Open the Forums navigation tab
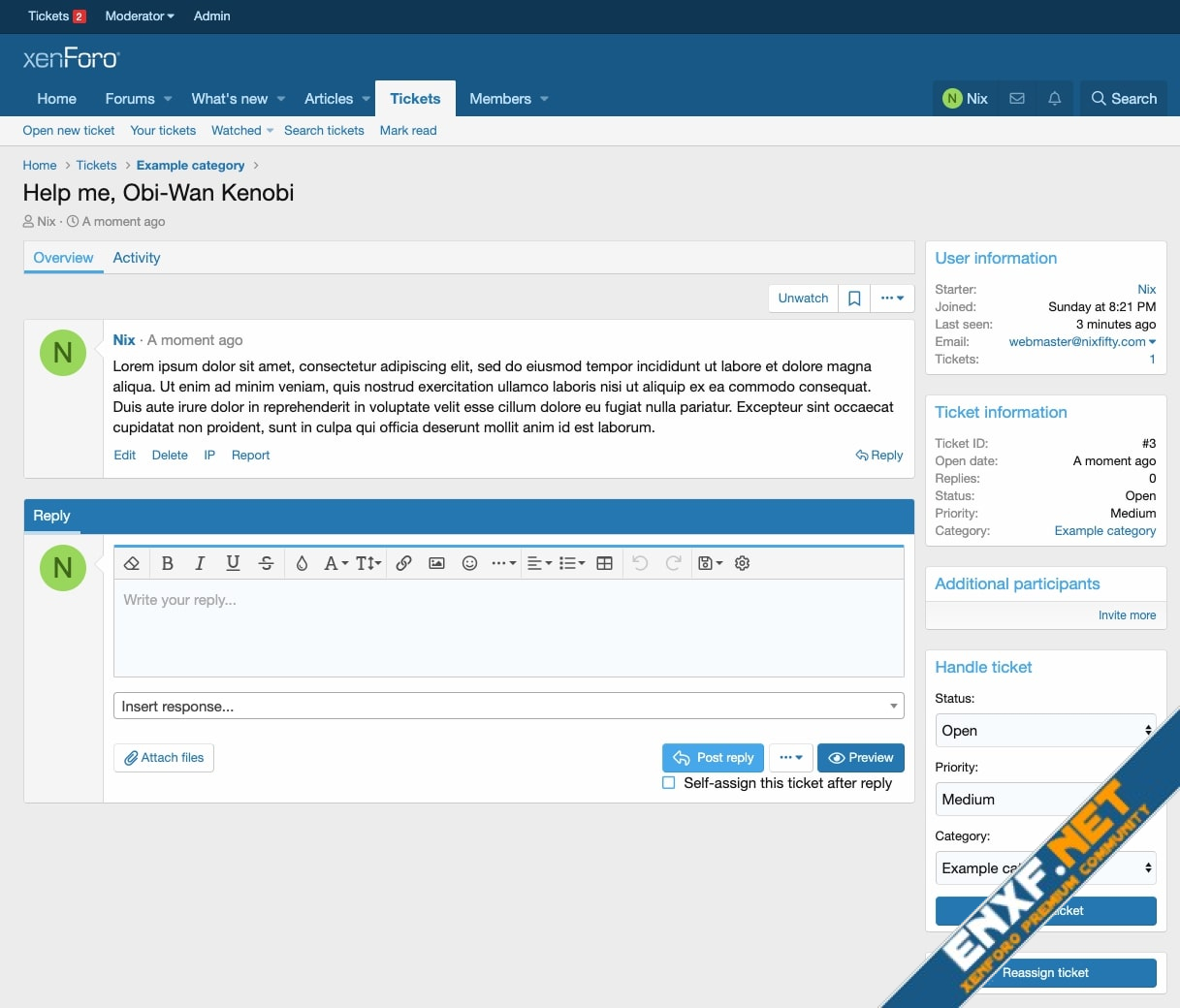The width and height of the screenshot is (1180, 1008). click(x=130, y=99)
